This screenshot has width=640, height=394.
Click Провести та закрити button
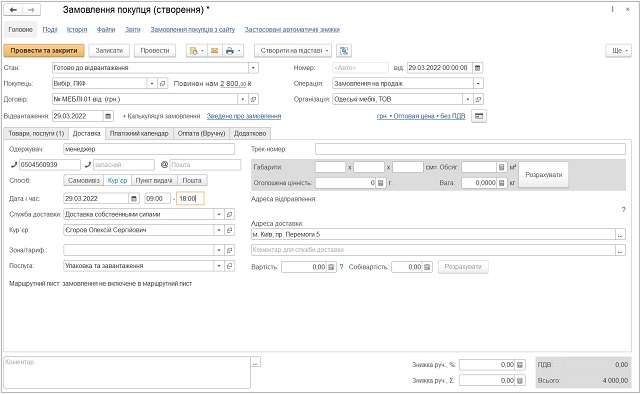tap(44, 51)
